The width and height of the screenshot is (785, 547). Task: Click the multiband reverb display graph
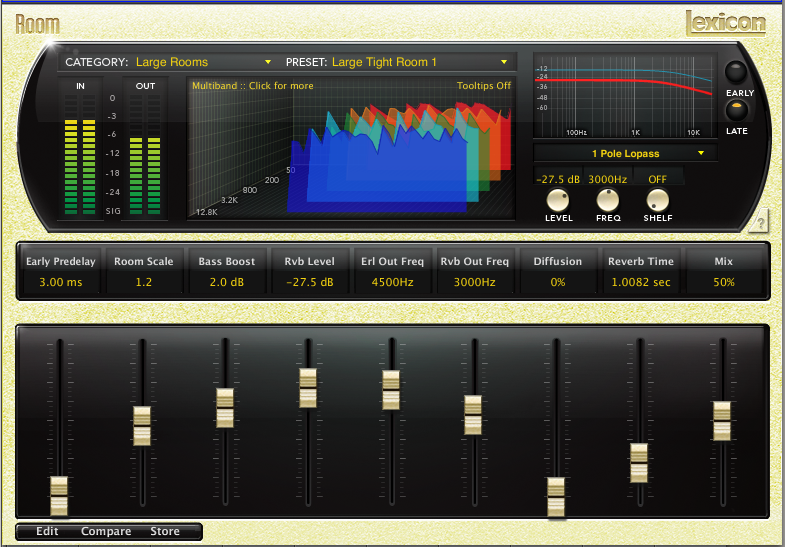380,155
